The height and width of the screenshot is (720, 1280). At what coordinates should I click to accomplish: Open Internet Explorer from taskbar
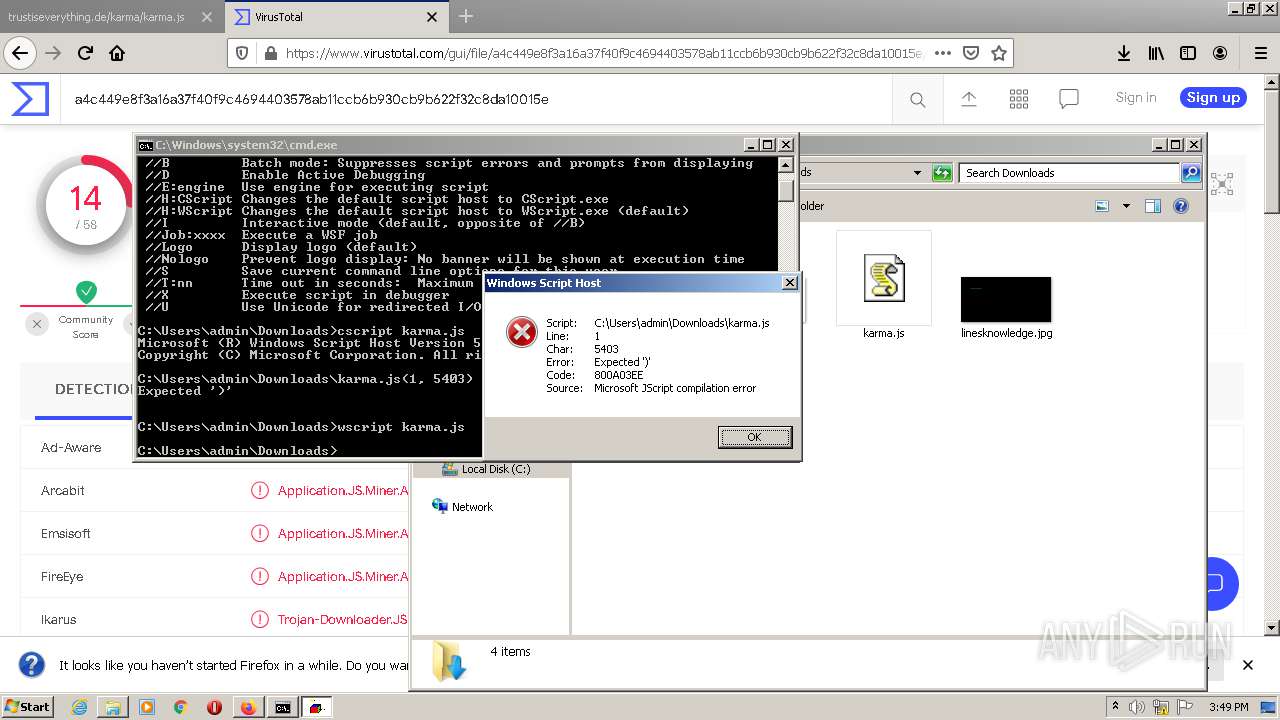[x=80, y=707]
